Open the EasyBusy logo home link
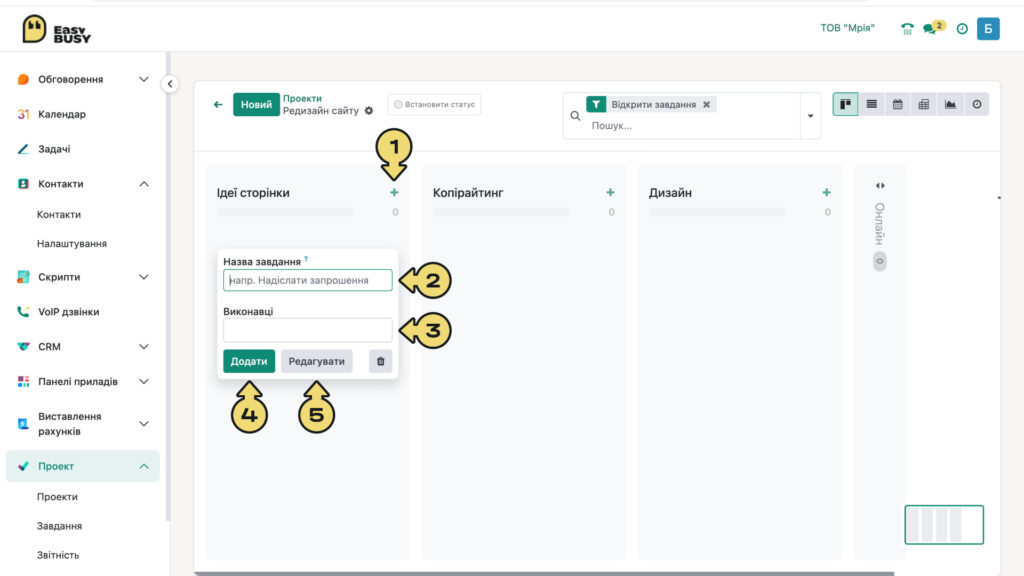The width and height of the screenshot is (1024, 576). 56,29
